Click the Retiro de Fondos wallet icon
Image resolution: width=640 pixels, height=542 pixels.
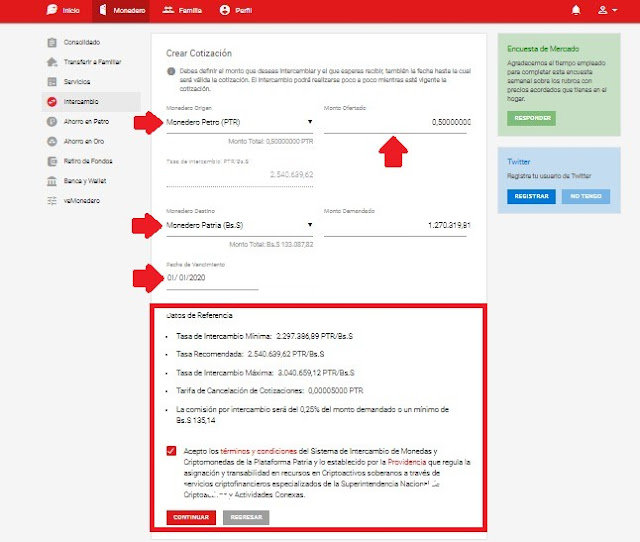pyautogui.click(x=52, y=161)
